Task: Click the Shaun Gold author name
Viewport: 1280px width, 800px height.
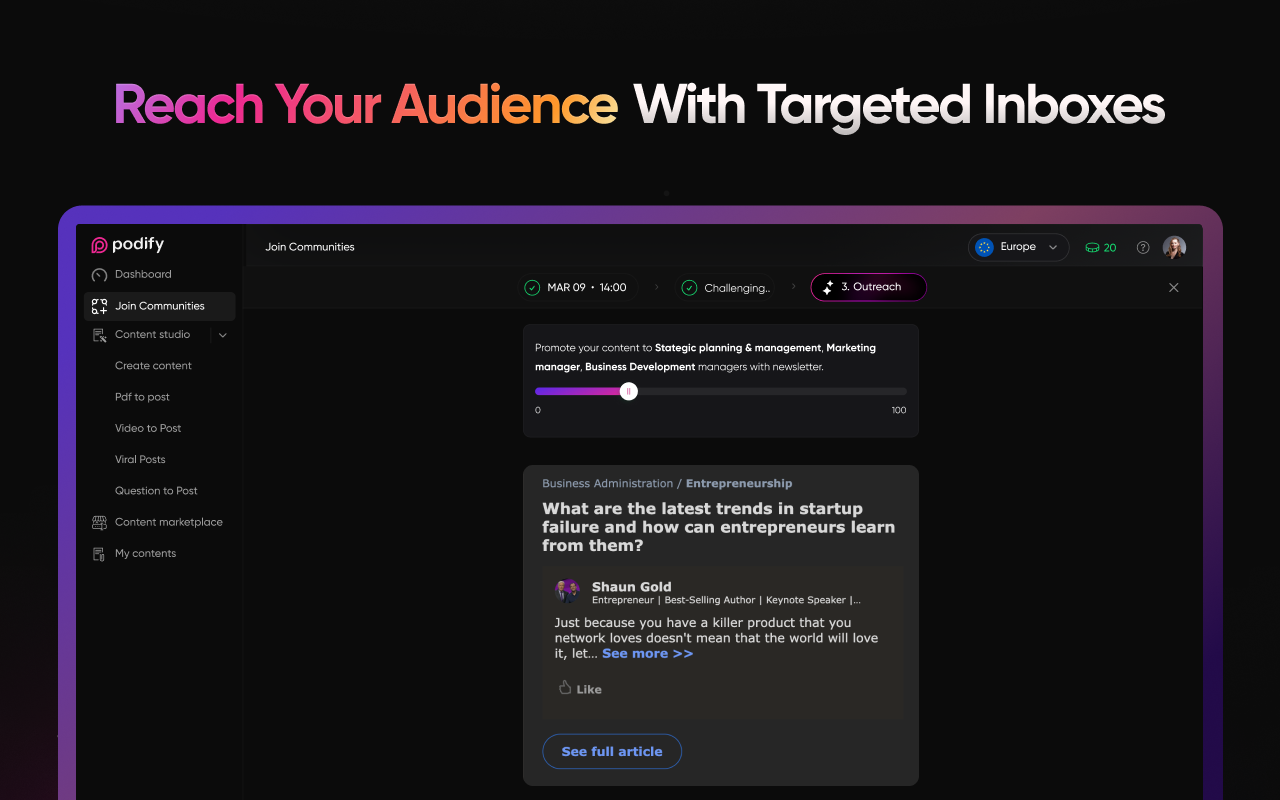Action: pyautogui.click(x=632, y=587)
